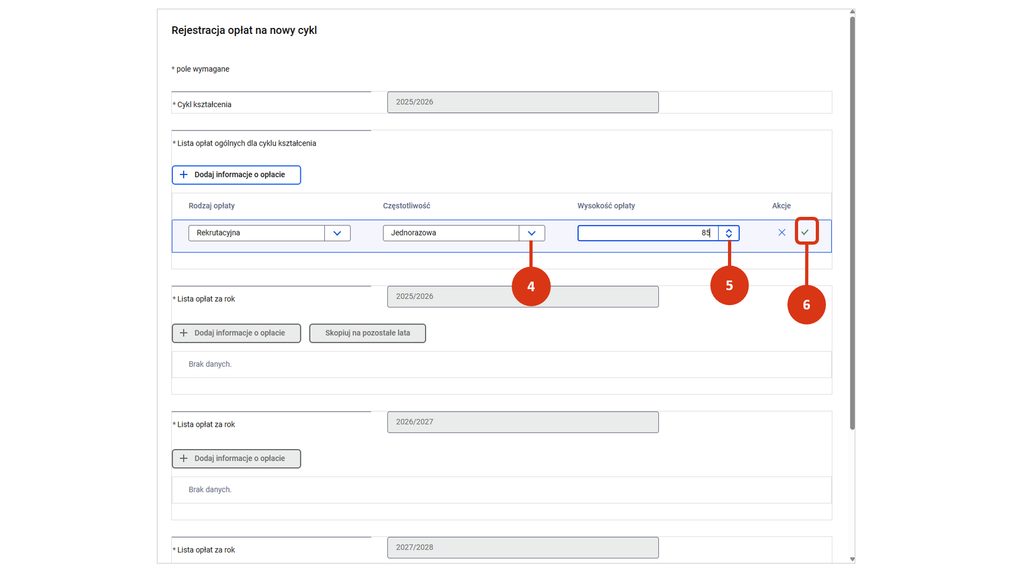Cancel the fee row with X icon
Viewport: 1024px width, 575px height.
[x=782, y=232]
